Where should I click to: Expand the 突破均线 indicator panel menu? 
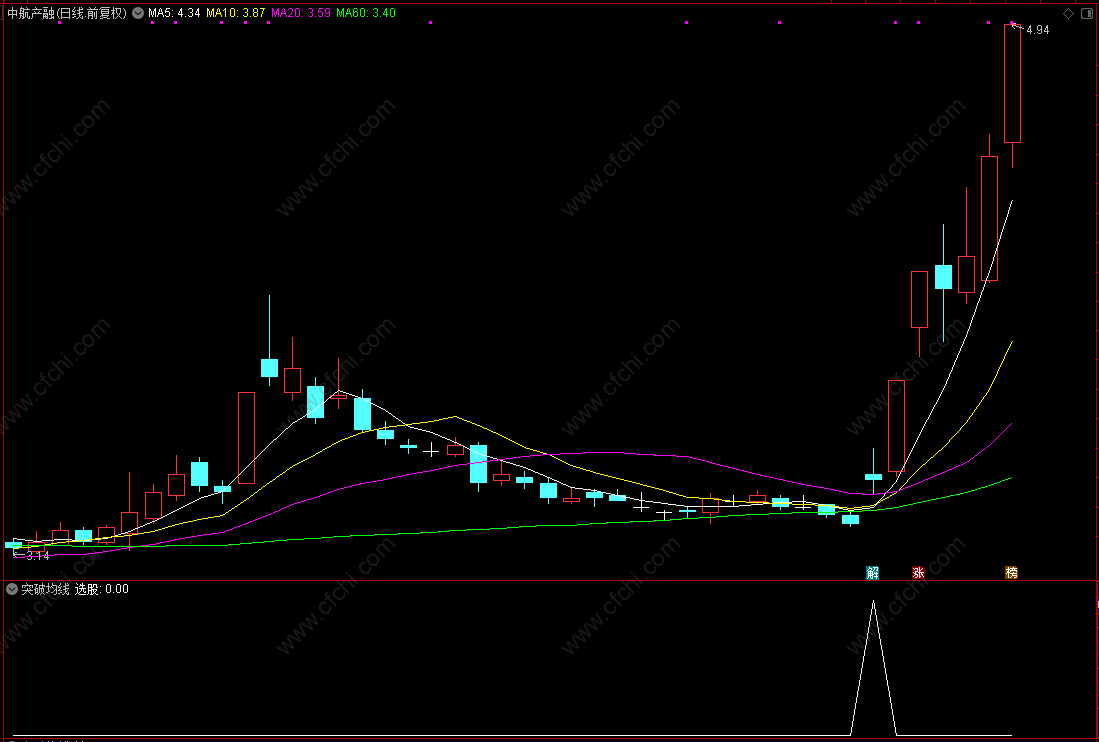tap(11, 589)
